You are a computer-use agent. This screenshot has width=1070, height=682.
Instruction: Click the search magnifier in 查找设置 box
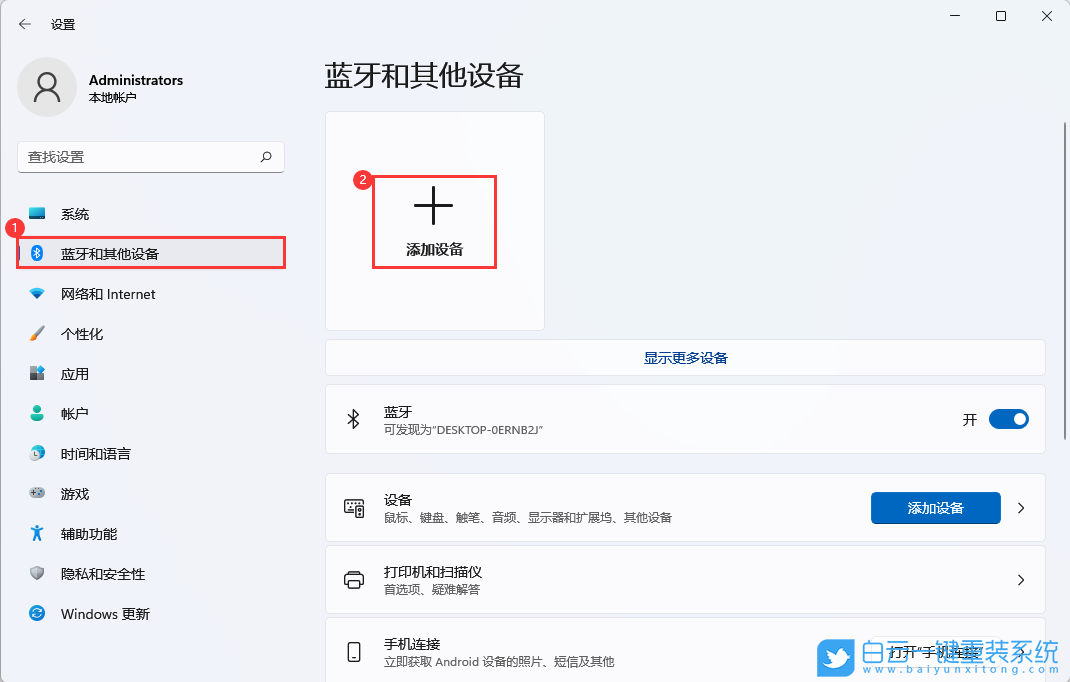click(266, 157)
